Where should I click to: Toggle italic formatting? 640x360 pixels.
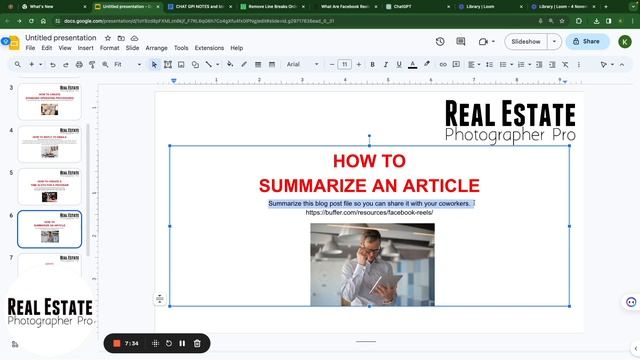(385, 64)
